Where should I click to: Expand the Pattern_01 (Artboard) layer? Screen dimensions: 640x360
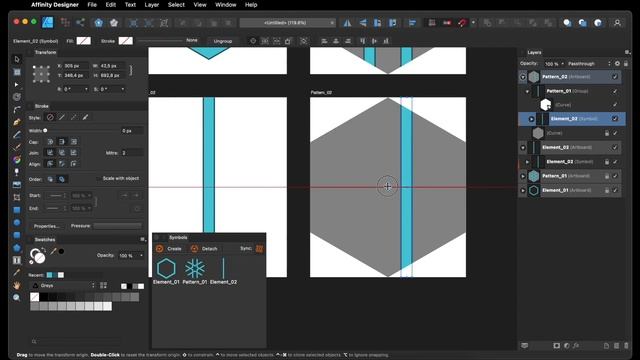coord(523,176)
